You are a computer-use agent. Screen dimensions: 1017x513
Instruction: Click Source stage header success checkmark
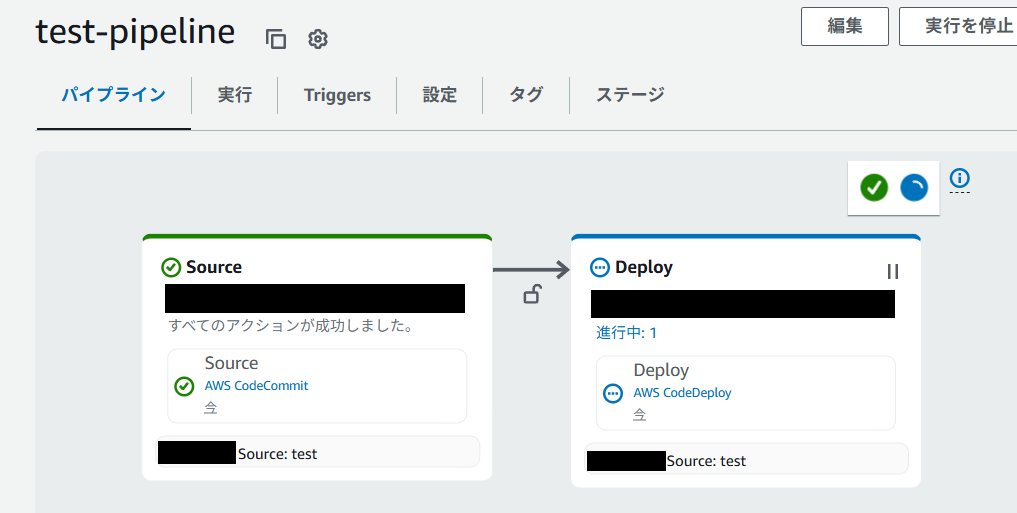[171, 267]
